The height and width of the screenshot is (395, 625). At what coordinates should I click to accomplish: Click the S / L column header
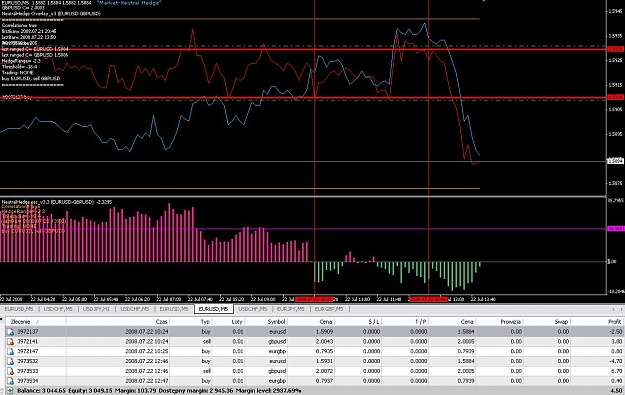(374, 322)
